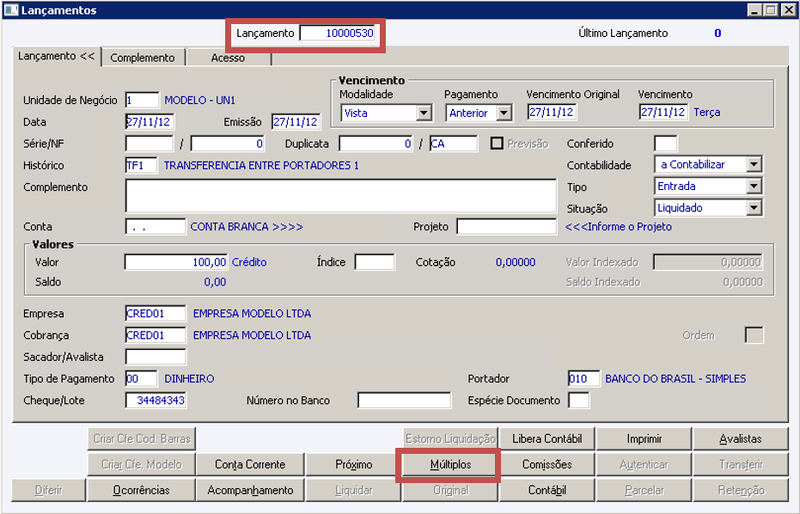Click the Portador code field 010
Image resolution: width=800 pixels, height=514 pixels.
click(x=584, y=379)
